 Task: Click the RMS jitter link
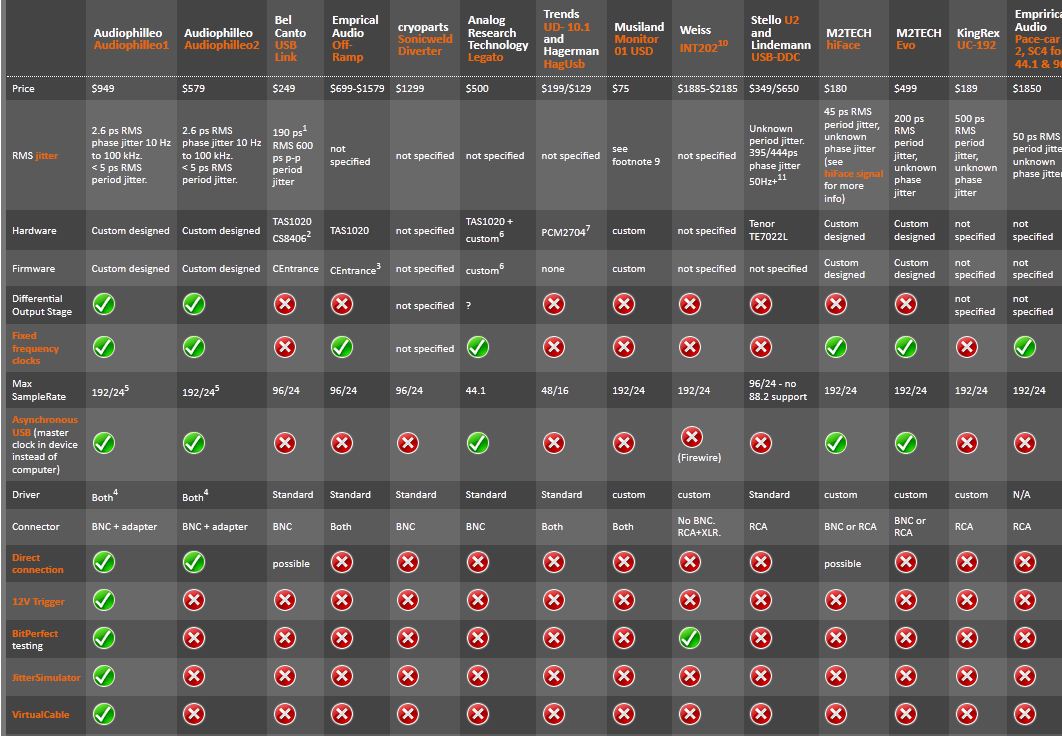(x=47, y=156)
